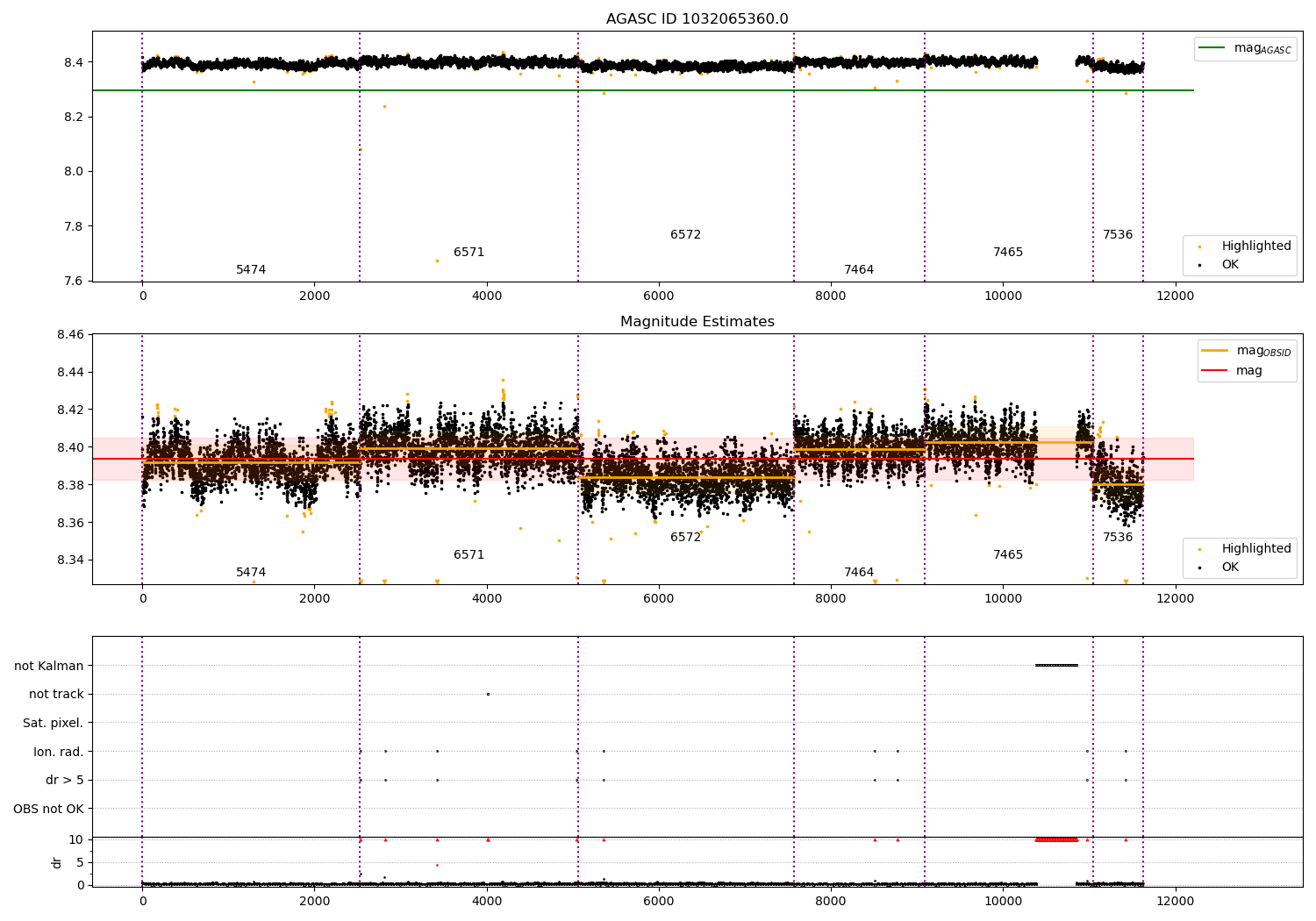
Task: Click y-tick '8.34' on the middle plot
Action: tap(70, 560)
